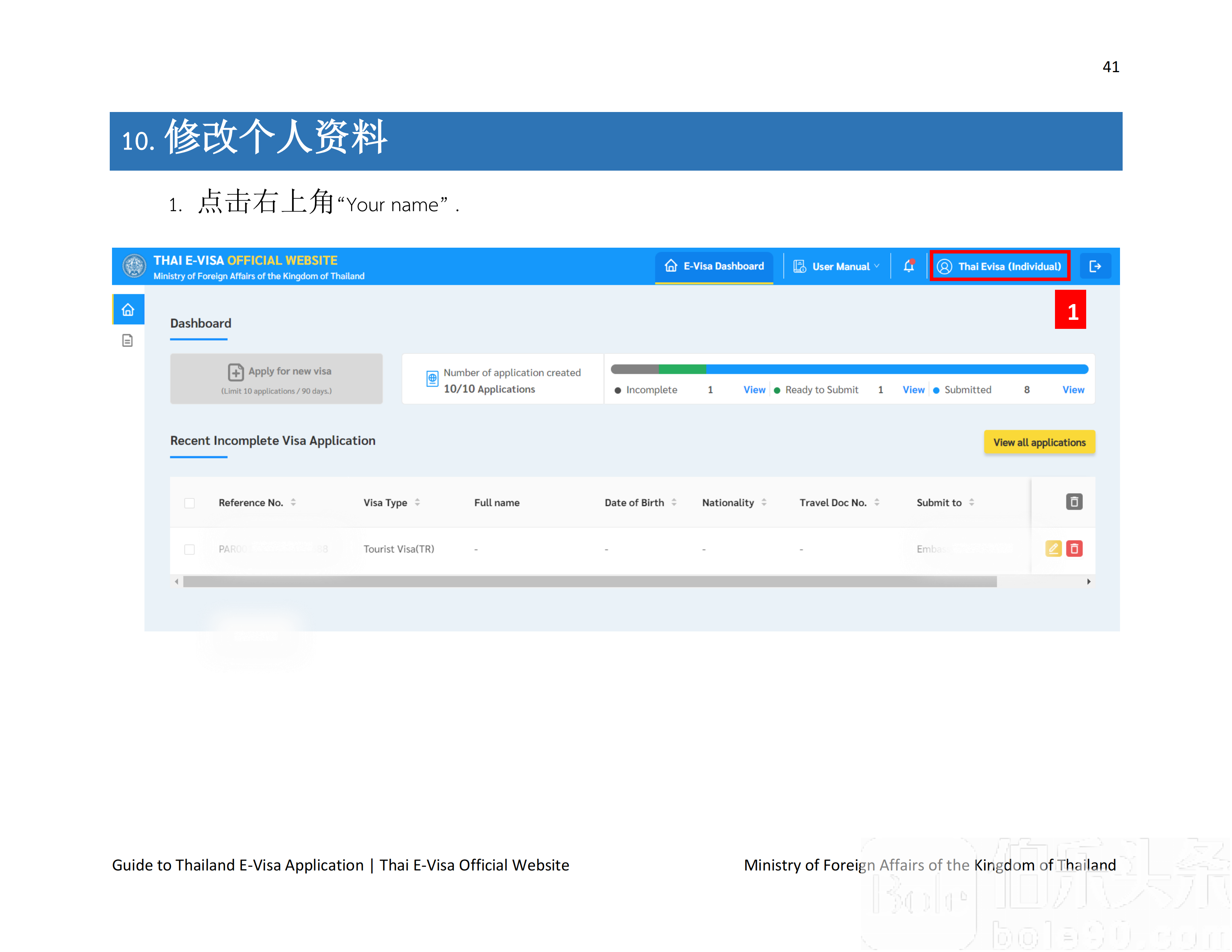Tick the checkbox on the PAR application row

coord(189,549)
